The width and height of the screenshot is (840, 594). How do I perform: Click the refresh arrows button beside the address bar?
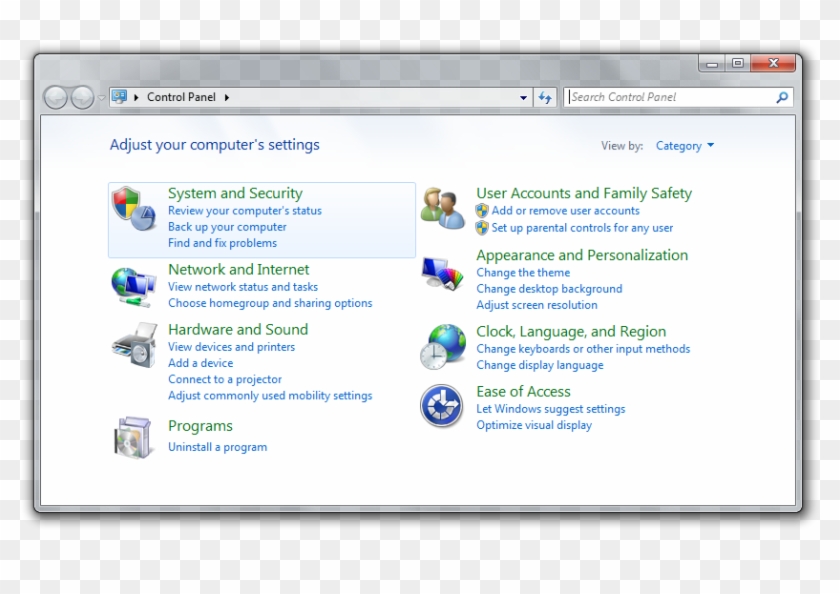(545, 97)
